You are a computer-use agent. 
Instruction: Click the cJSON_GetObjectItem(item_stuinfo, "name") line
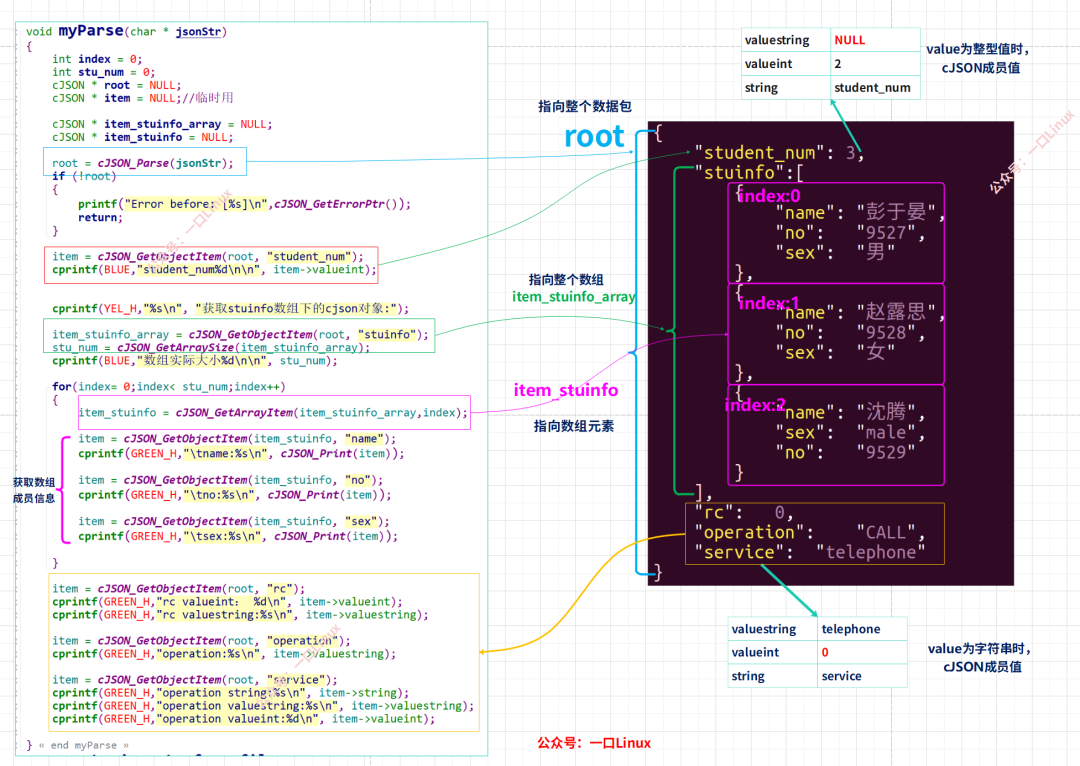[237, 439]
